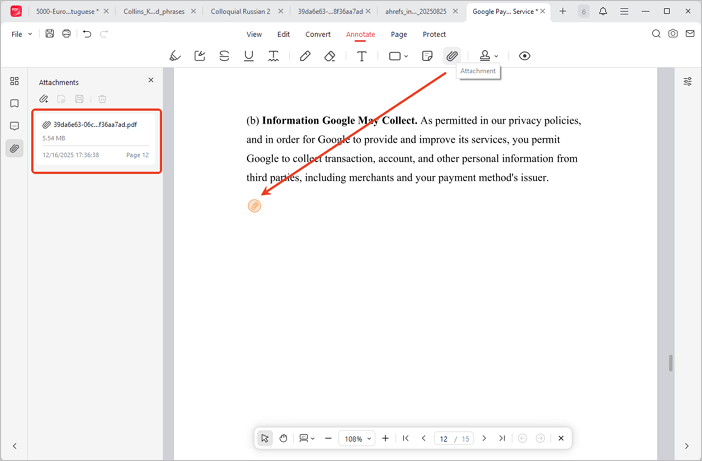Image resolution: width=702 pixels, height=461 pixels.
Task: Open the Bookmarks panel in the sidebar
Action: pyautogui.click(x=14, y=103)
